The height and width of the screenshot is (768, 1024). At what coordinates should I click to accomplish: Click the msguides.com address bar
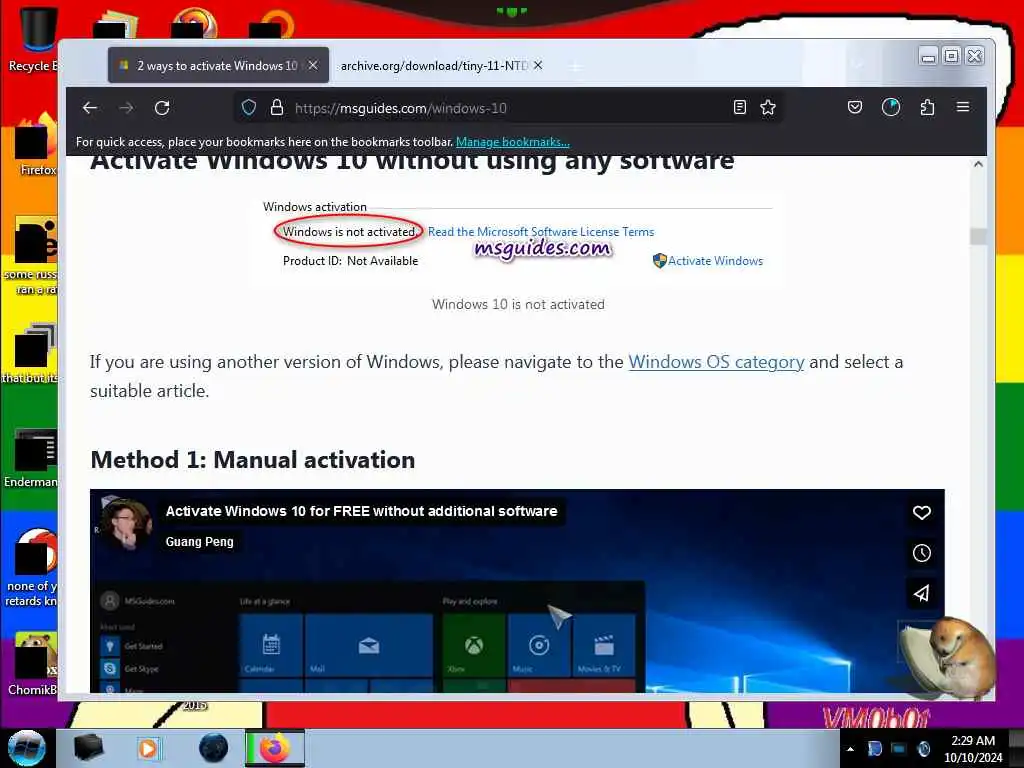[509, 108]
